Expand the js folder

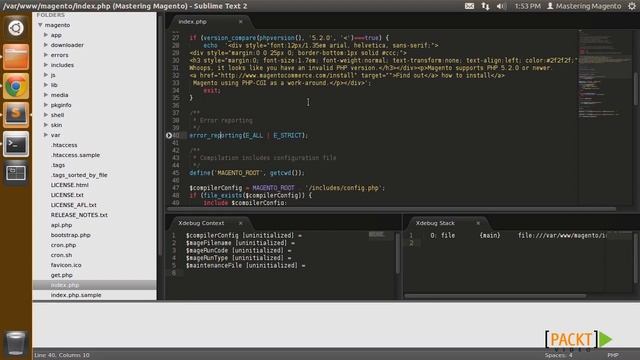coord(46,75)
